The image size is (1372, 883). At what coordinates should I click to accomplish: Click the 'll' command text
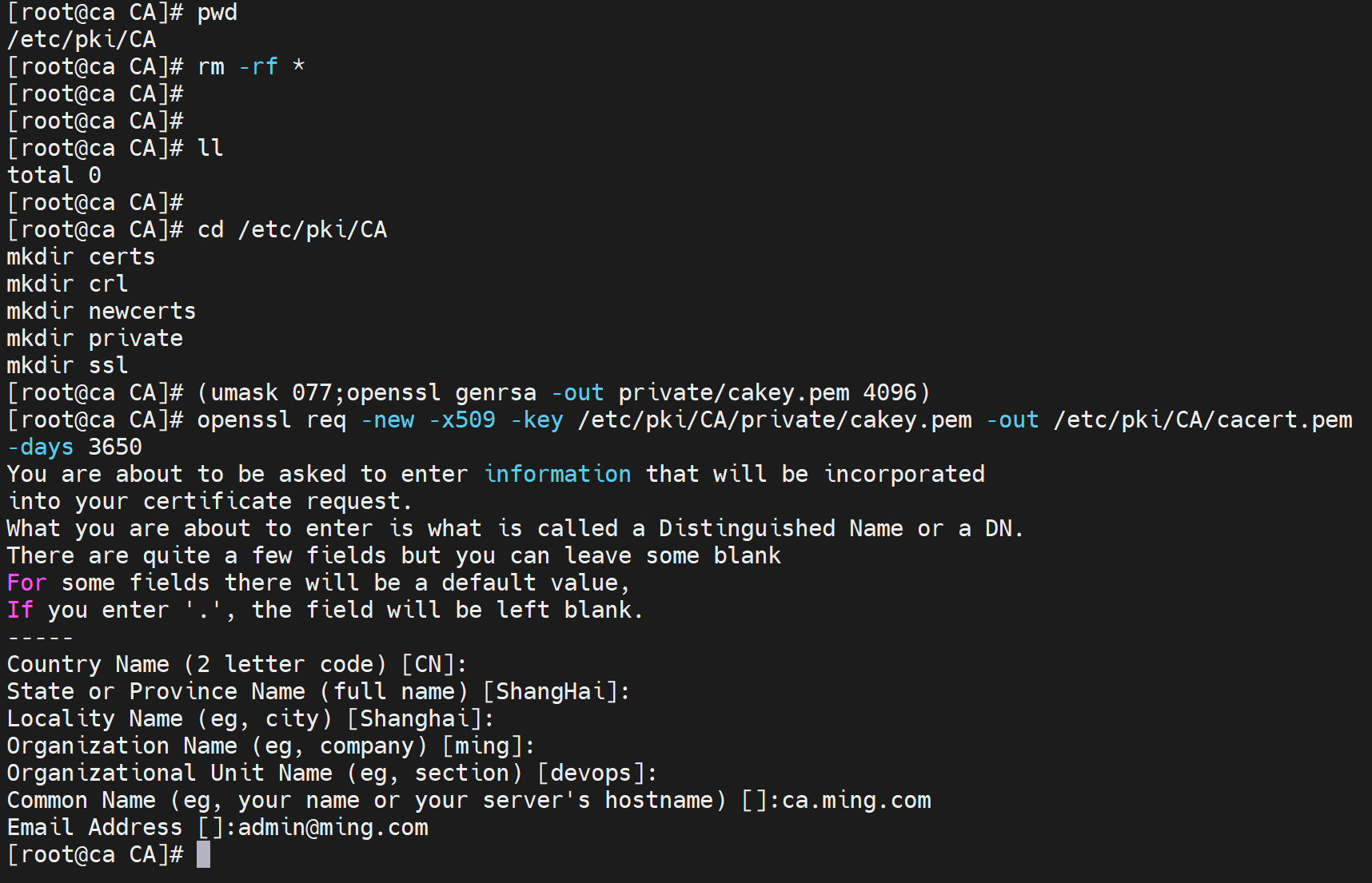click(210, 148)
